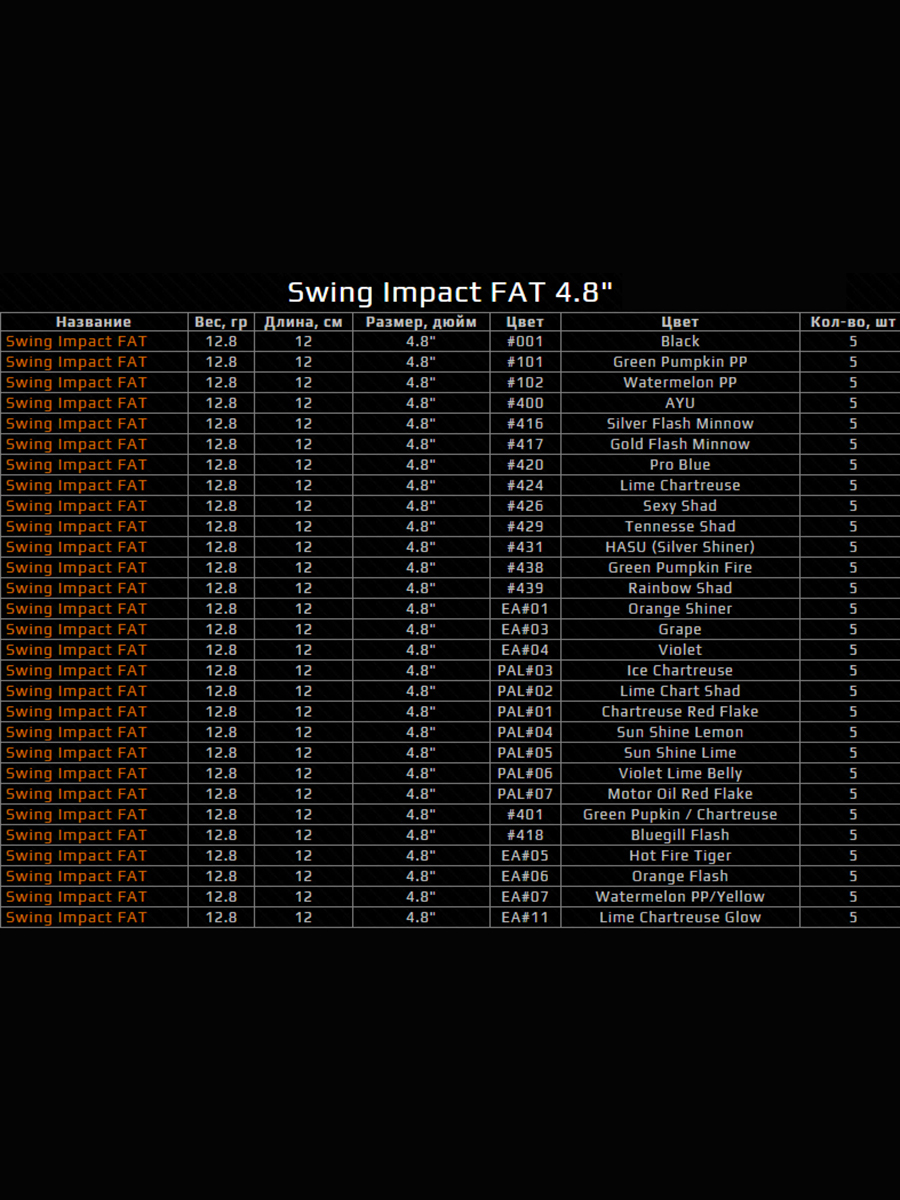The width and height of the screenshot is (900, 1200).
Task: Select the AYU color cell
Action: tap(680, 403)
